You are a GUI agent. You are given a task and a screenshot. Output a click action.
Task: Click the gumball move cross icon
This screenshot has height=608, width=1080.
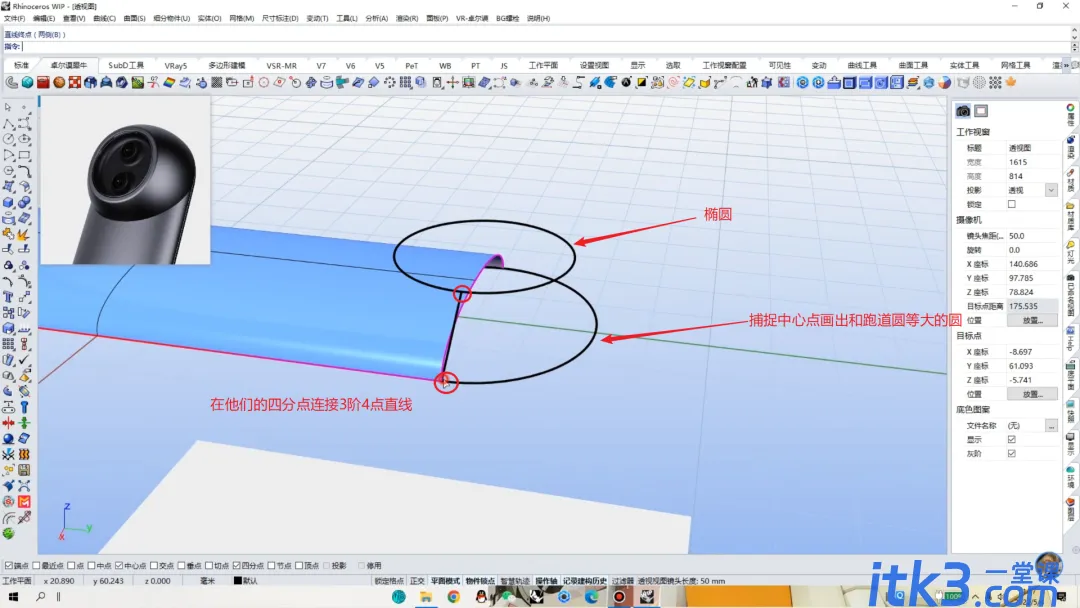(x=453, y=83)
